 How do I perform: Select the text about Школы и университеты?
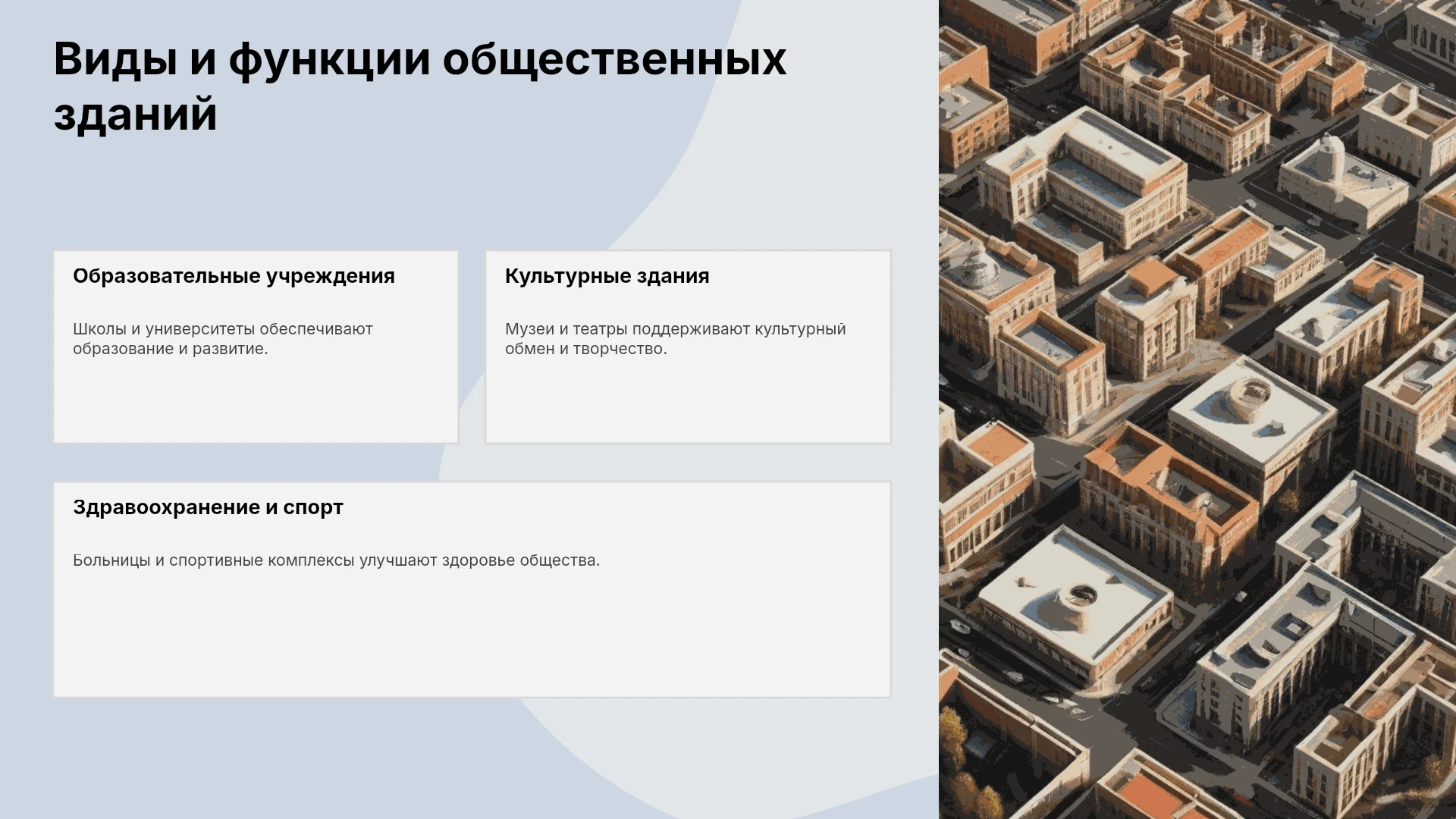[x=223, y=339]
